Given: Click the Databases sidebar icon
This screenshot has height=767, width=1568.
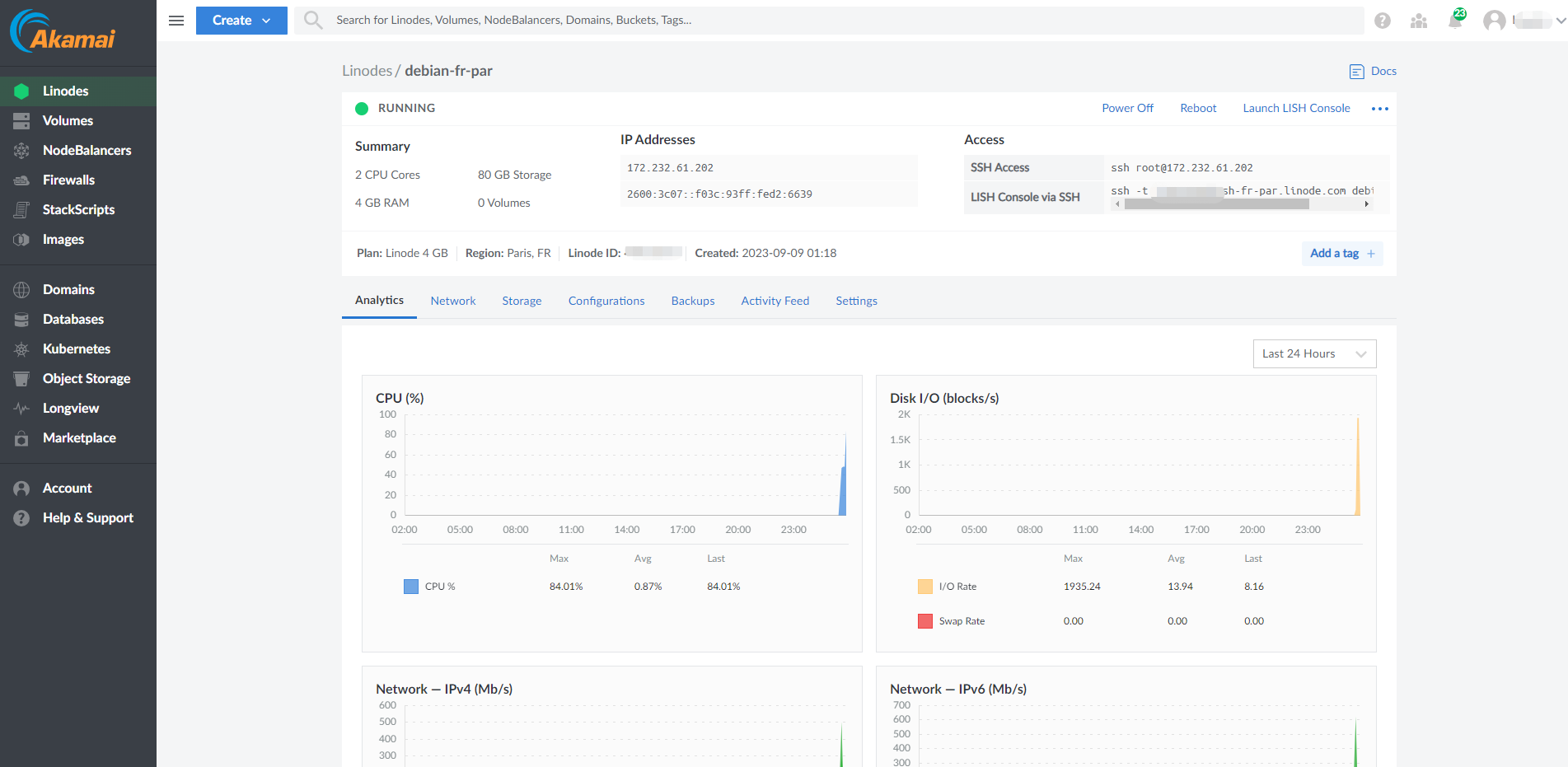Looking at the screenshot, I should (x=21, y=319).
